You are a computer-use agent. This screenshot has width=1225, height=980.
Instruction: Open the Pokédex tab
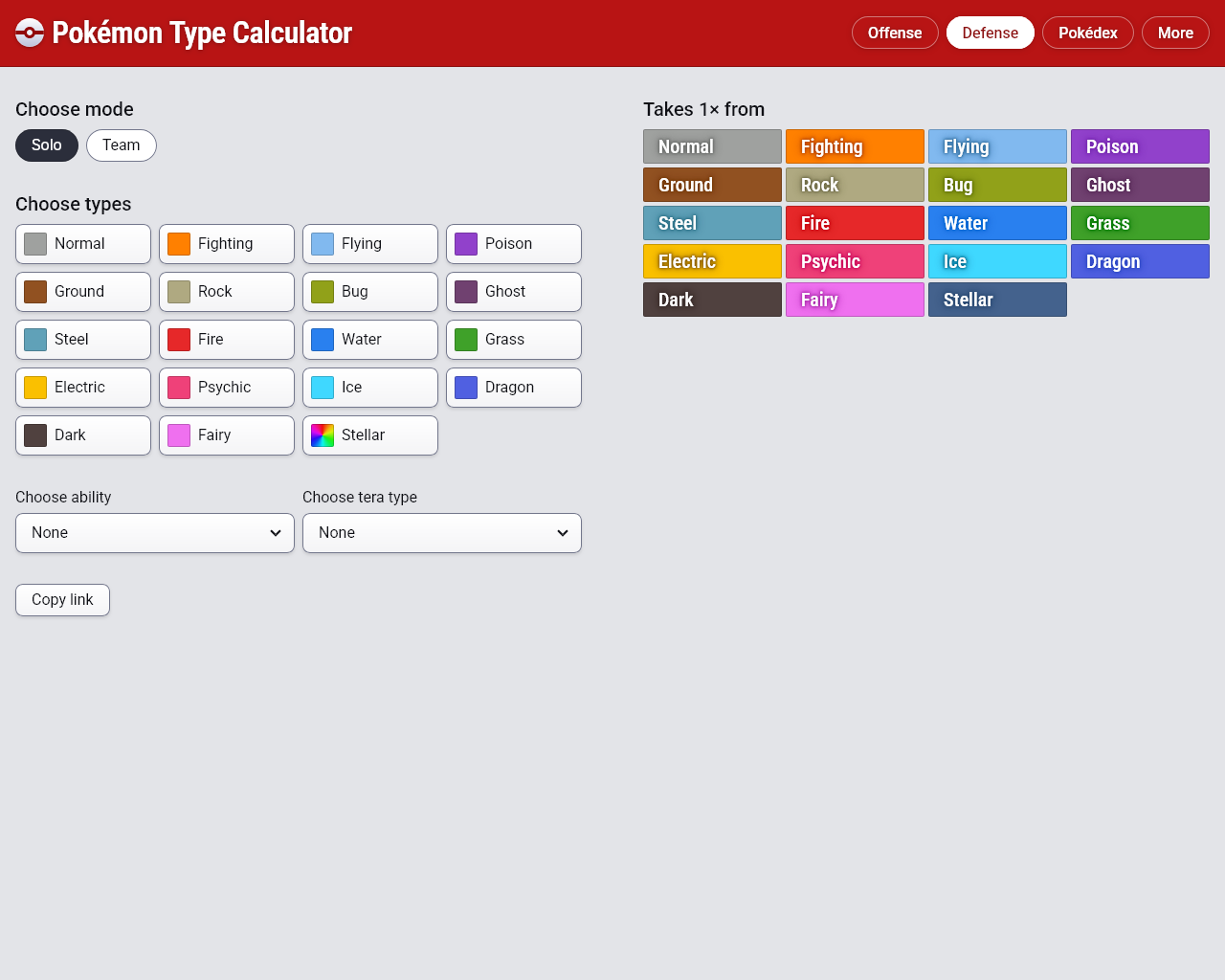coord(1087,33)
